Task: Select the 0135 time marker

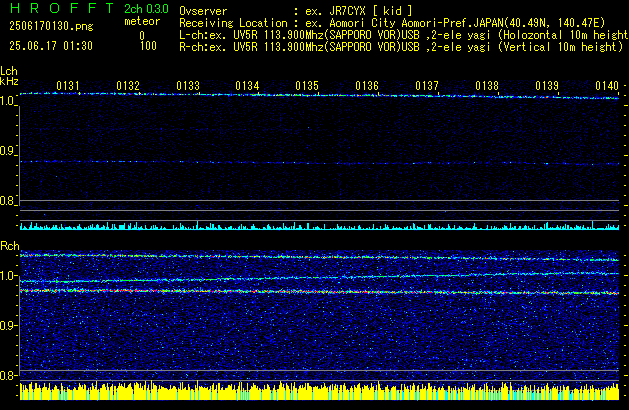Action: (307, 86)
